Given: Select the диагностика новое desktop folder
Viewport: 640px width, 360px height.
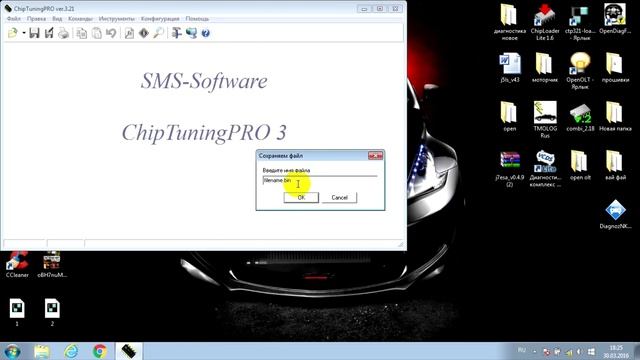Looking at the screenshot, I should pyautogui.click(x=509, y=22).
